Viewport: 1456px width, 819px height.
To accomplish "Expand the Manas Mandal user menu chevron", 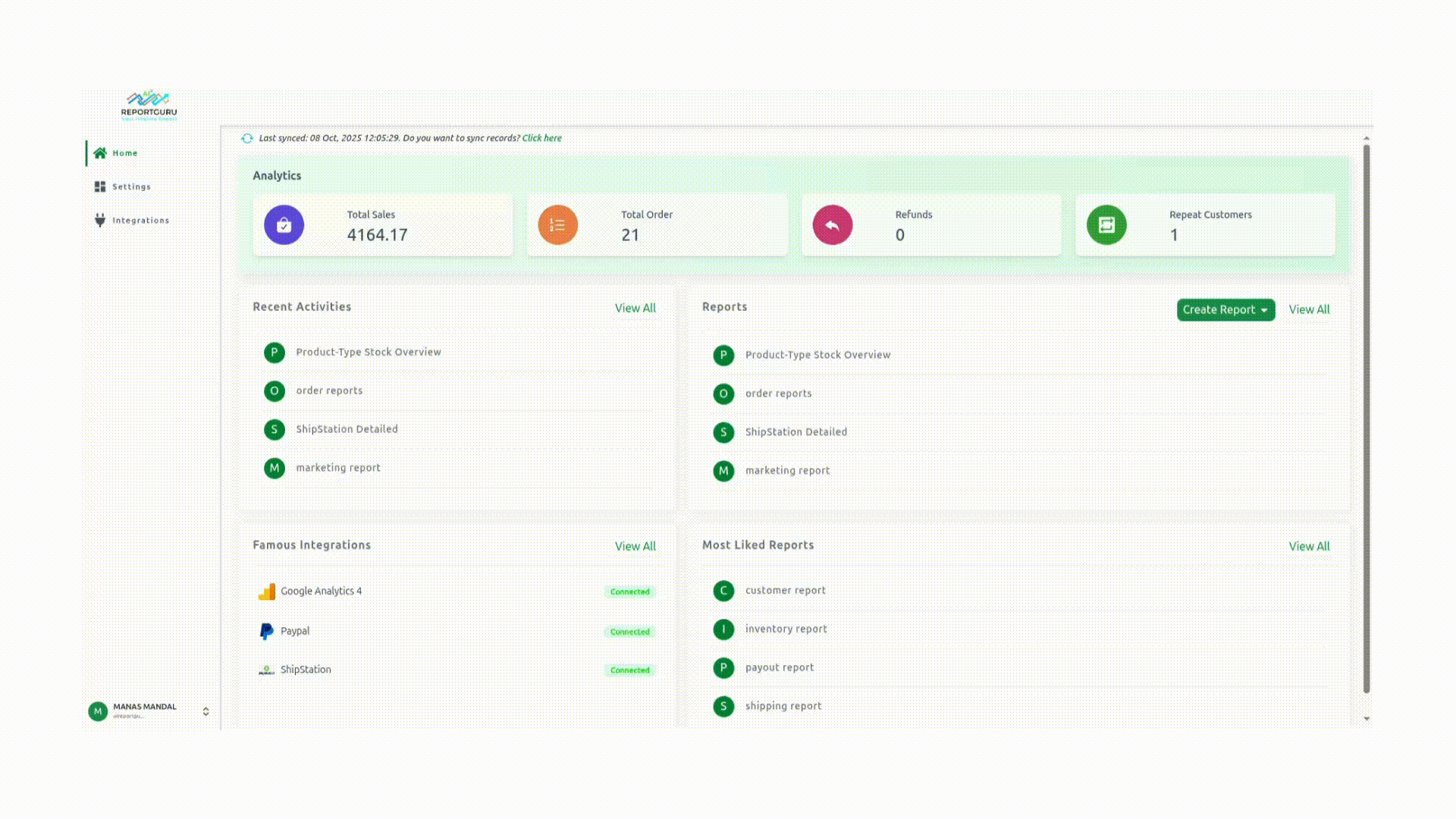I will pyautogui.click(x=206, y=711).
